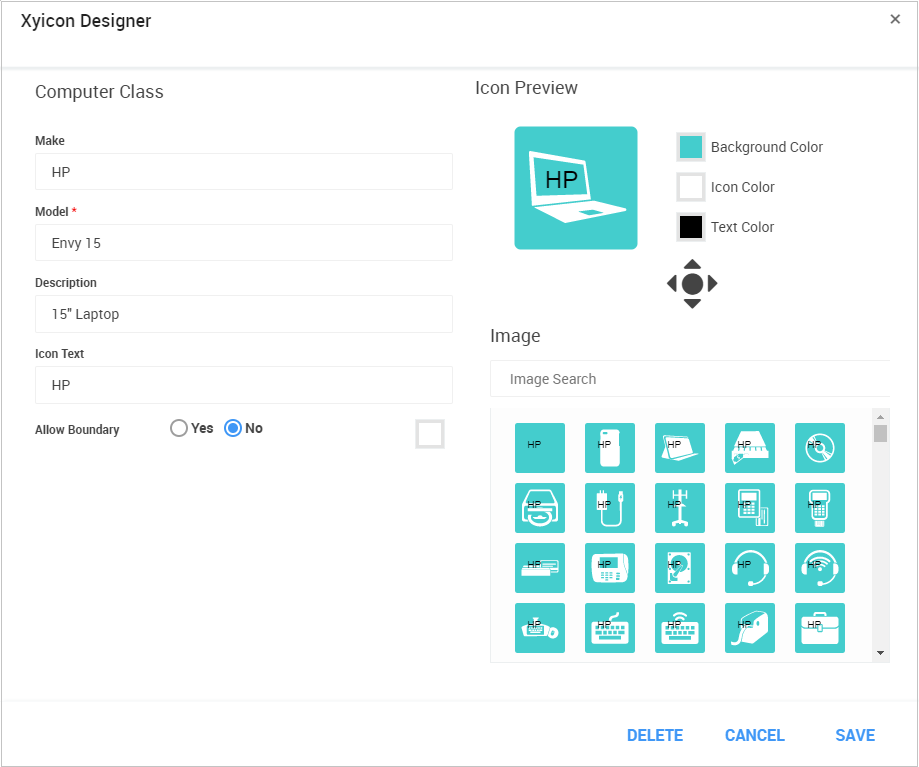
Task: Pick the handheld scanner terminal icon
Action: coord(819,507)
